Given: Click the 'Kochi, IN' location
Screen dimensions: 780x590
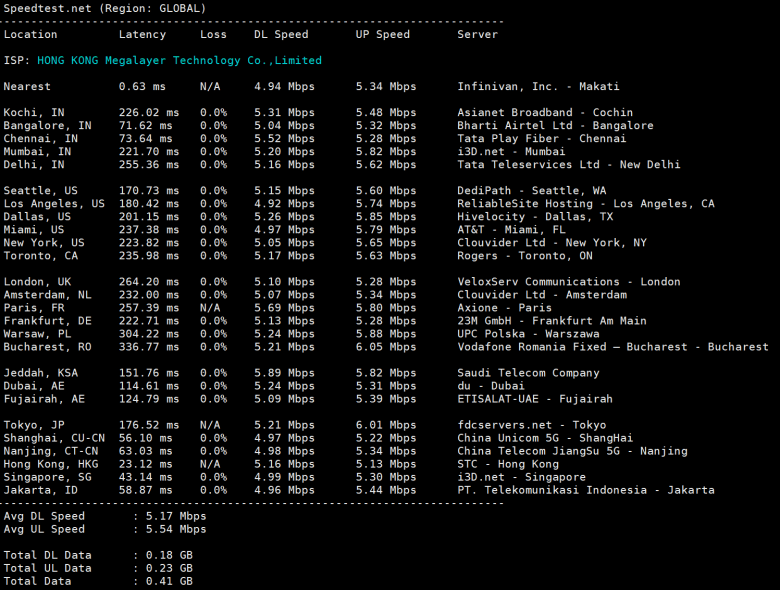Looking at the screenshot, I should 34,112.
